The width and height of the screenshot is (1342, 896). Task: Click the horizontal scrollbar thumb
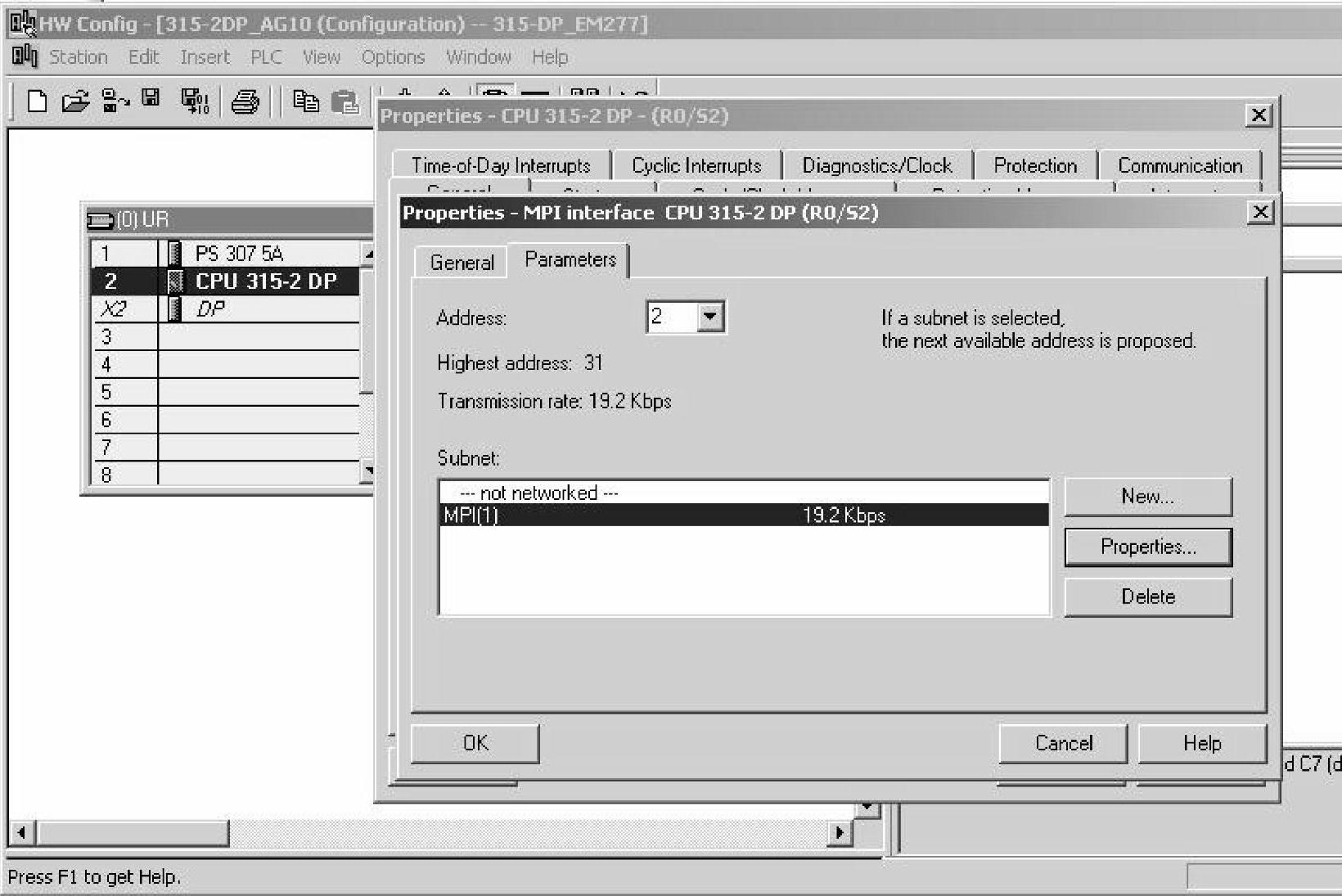133,833
